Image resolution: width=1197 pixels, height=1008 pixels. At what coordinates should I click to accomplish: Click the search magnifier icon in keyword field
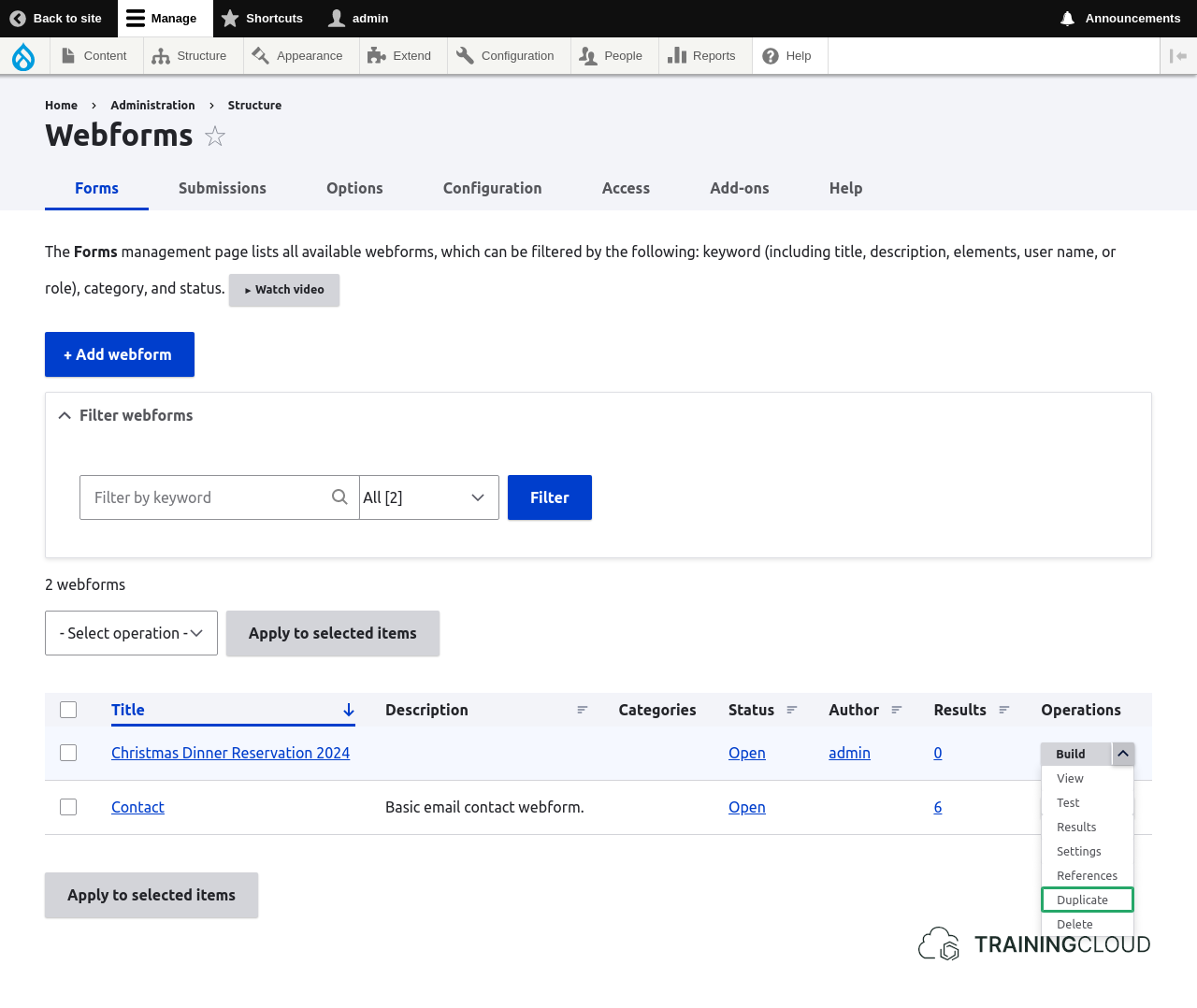point(339,497)
